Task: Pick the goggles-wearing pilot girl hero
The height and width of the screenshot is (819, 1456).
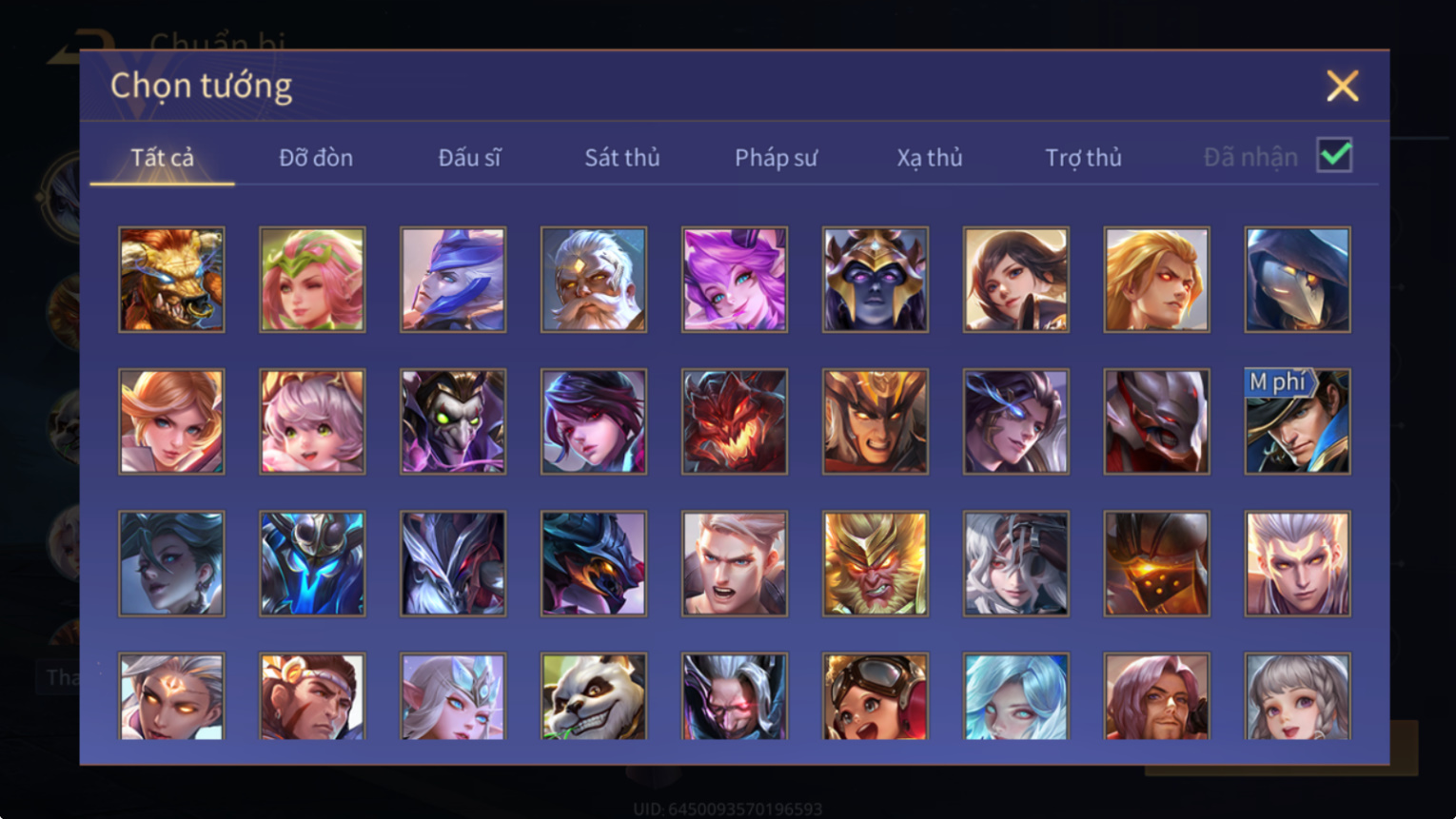Action: [x=876, y=696]
